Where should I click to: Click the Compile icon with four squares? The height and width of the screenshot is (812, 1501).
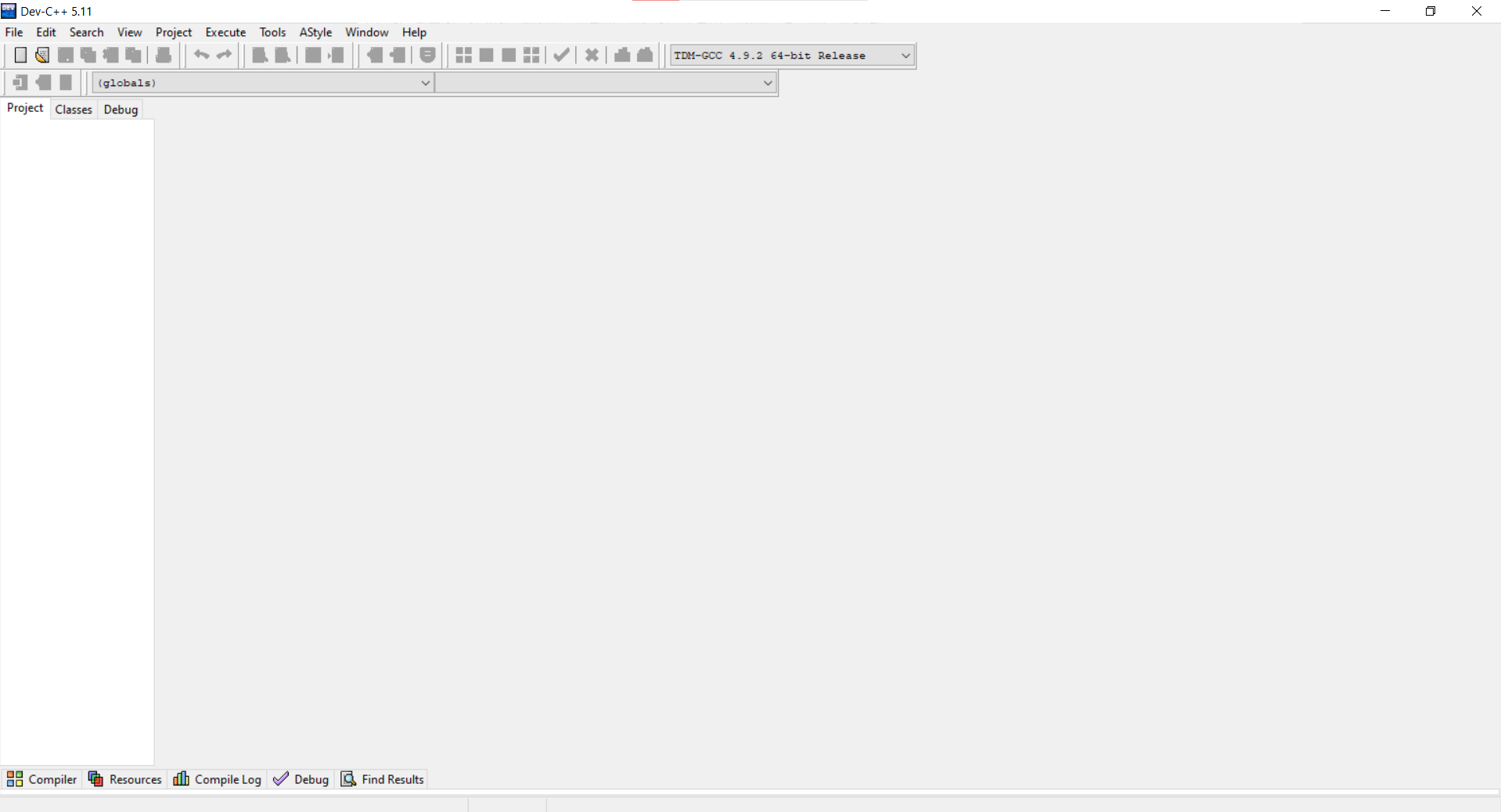click(463, 55)
